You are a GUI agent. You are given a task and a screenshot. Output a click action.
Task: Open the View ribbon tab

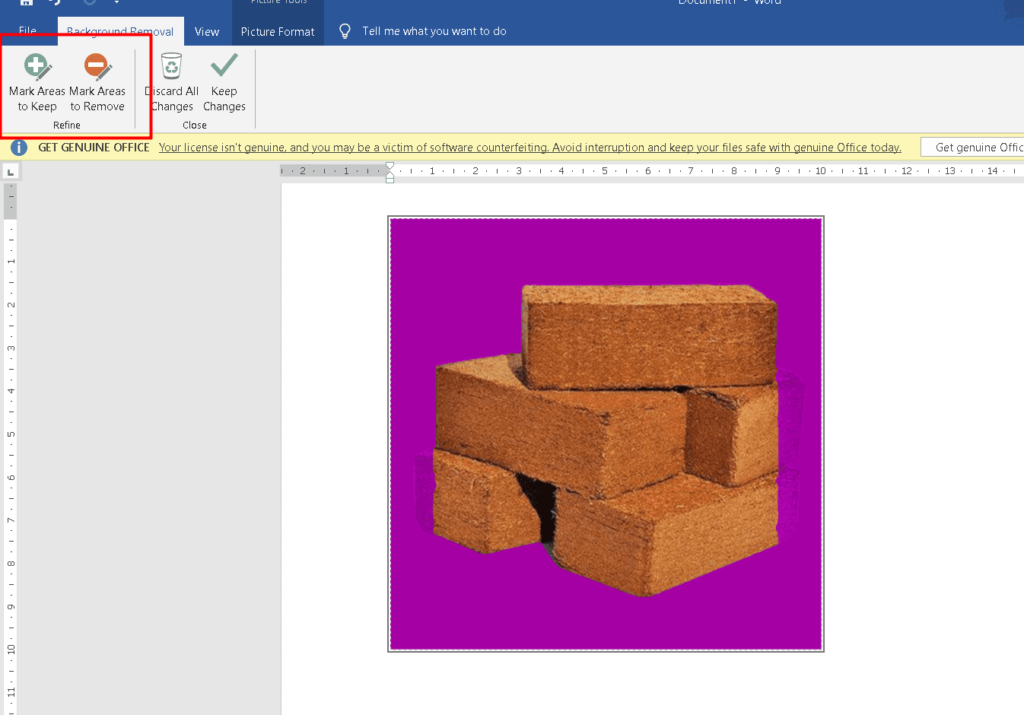click(207, 31)
